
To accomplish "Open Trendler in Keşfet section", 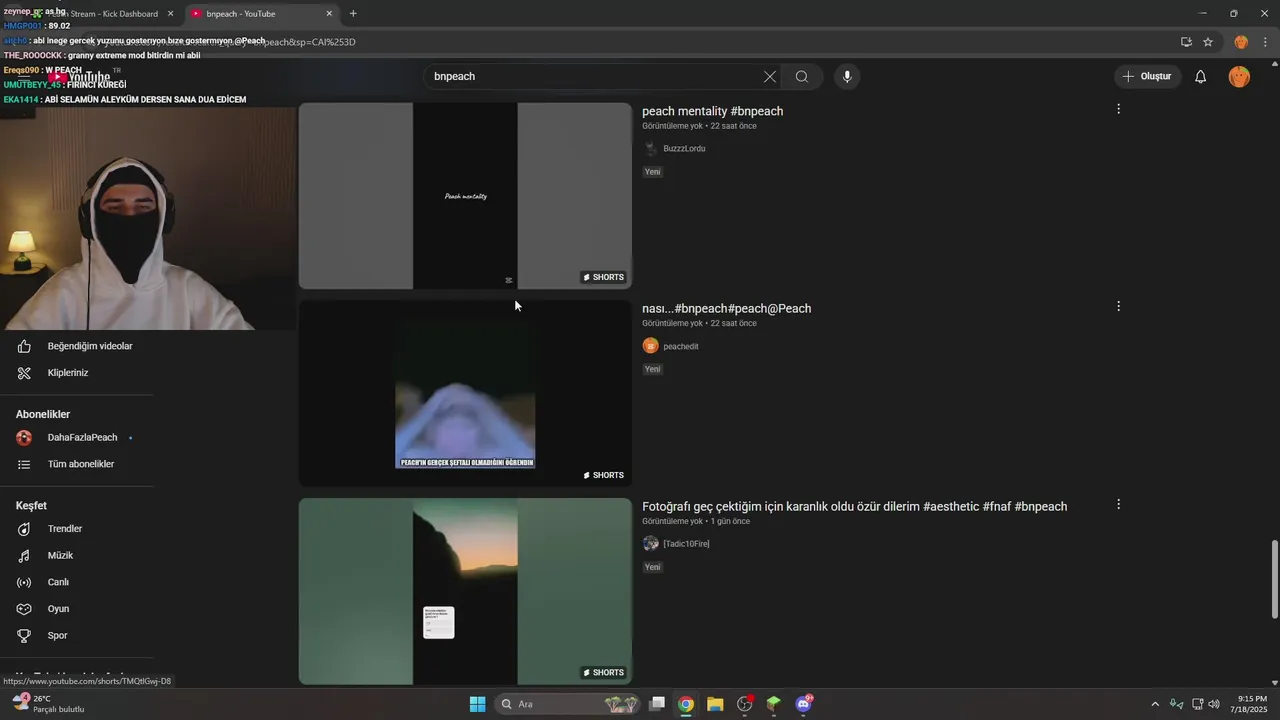I will pos(76,529).
